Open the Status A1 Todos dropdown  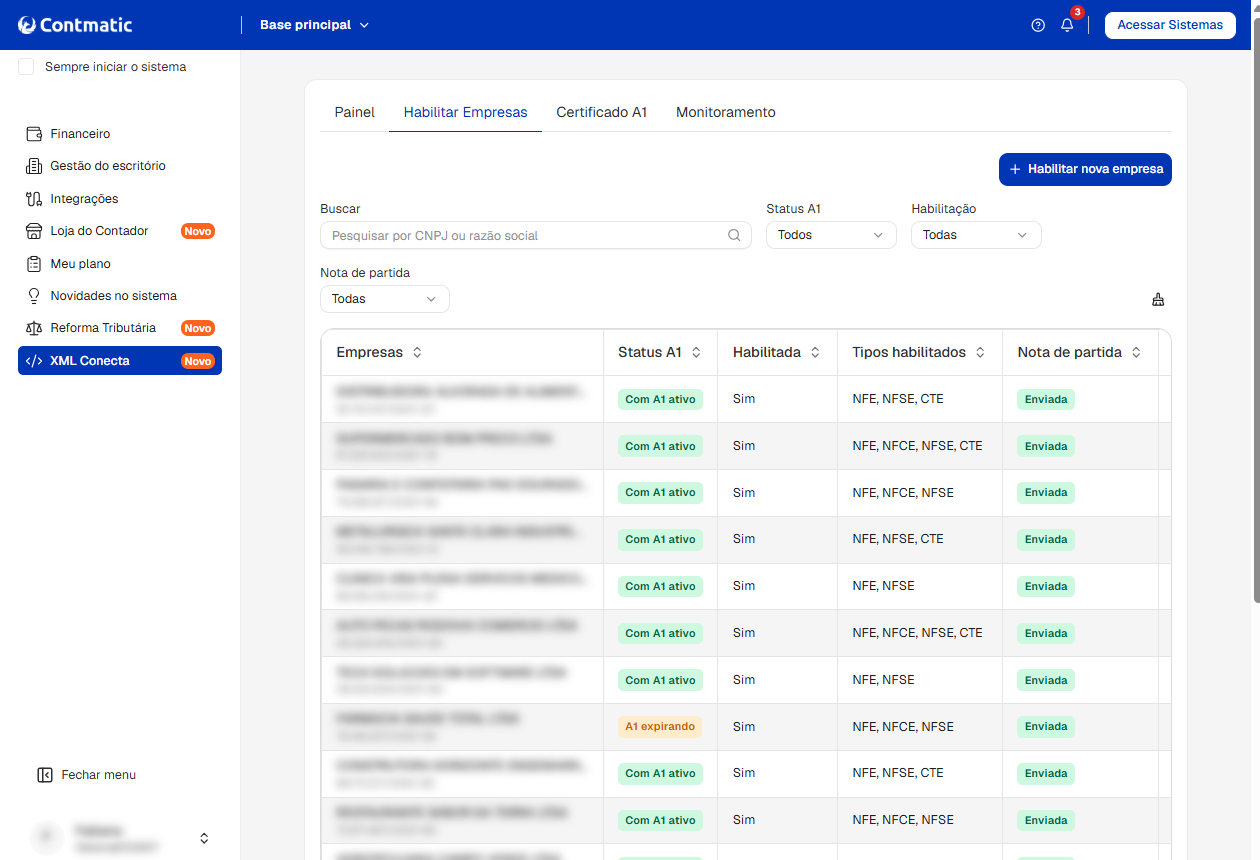831,235
